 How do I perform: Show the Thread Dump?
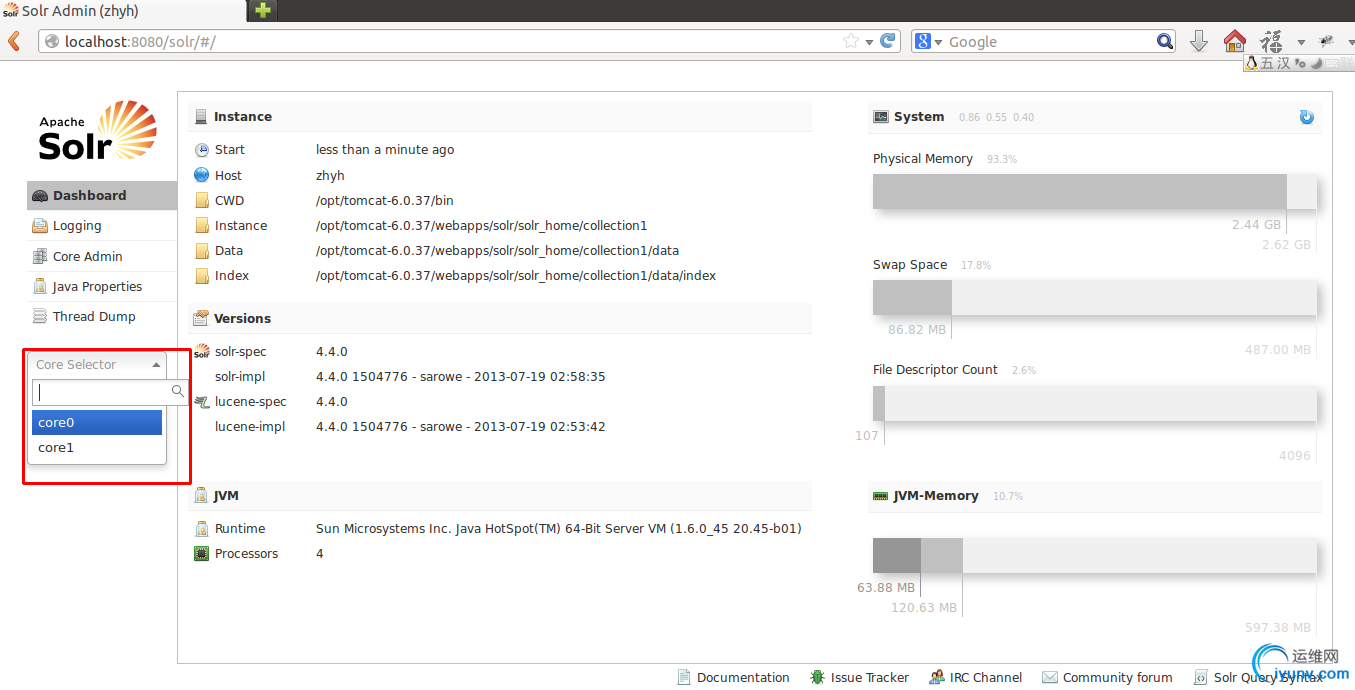(102, 316)
